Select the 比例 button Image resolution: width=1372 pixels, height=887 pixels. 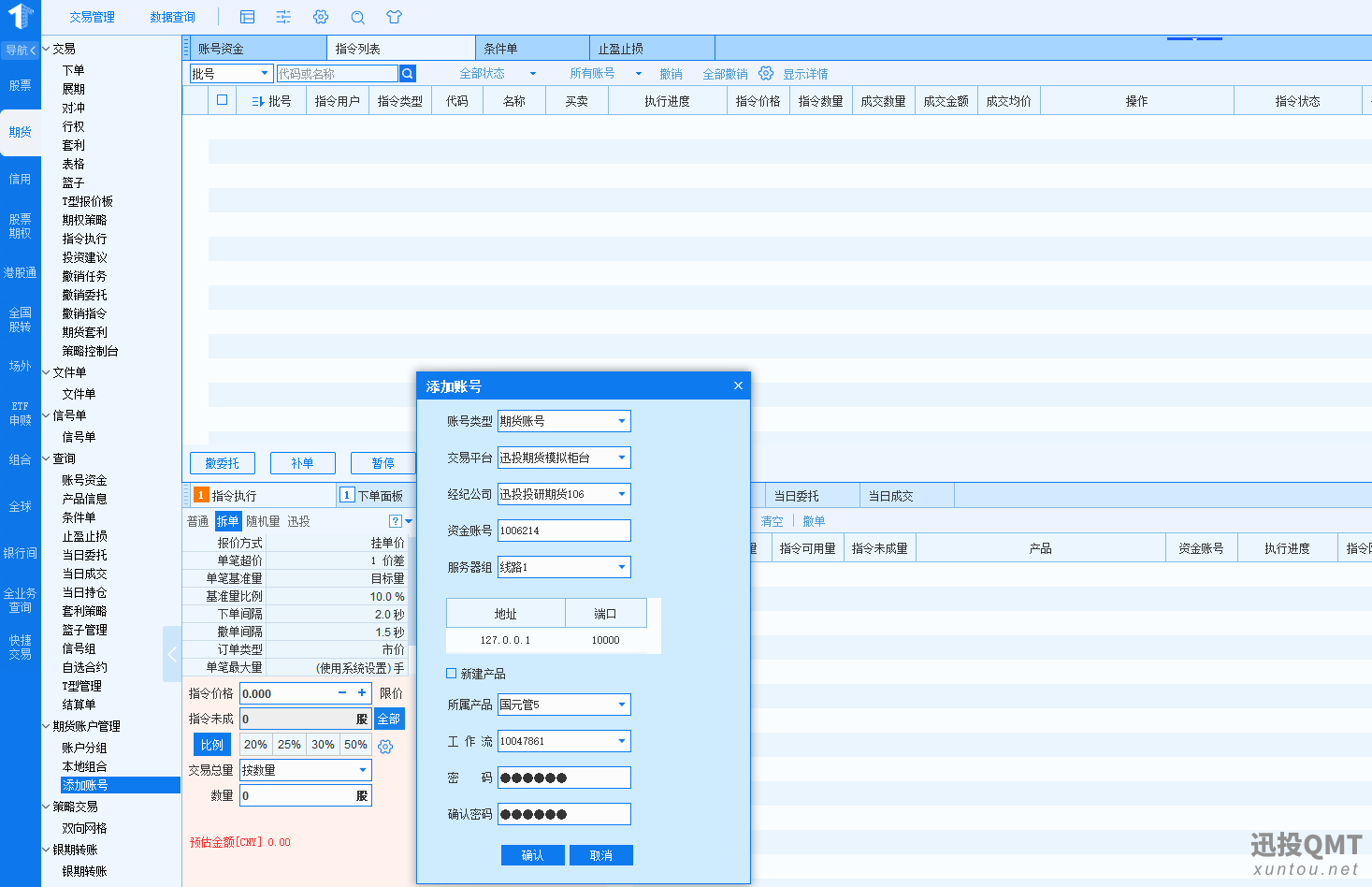coord(212,745)
